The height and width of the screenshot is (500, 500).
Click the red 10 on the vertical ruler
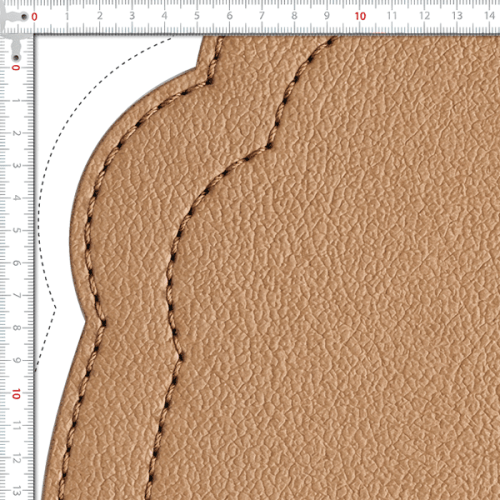(x=16, y=394)
